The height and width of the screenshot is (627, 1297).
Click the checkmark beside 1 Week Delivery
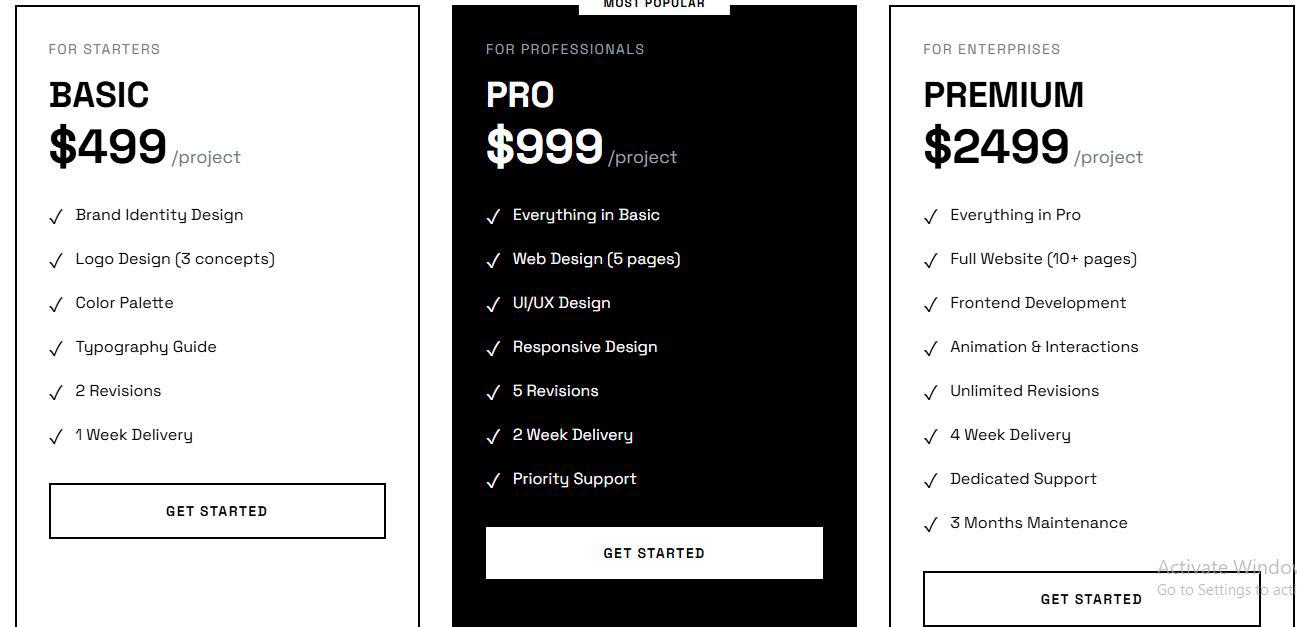point(56,436)
